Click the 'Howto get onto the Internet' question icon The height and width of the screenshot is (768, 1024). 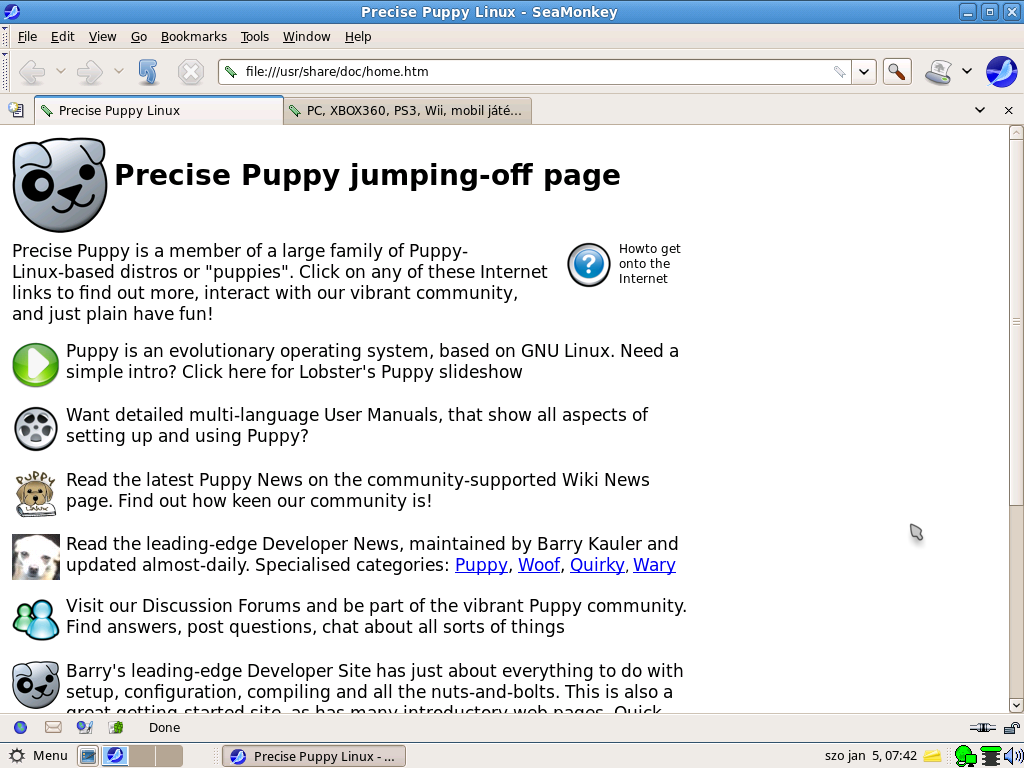point(588,264)
